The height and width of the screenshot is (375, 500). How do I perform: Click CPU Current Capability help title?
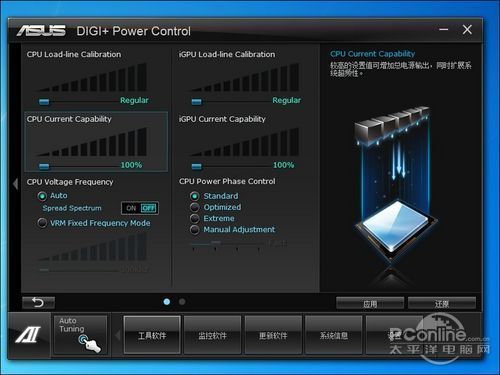(x=373, y=54)
